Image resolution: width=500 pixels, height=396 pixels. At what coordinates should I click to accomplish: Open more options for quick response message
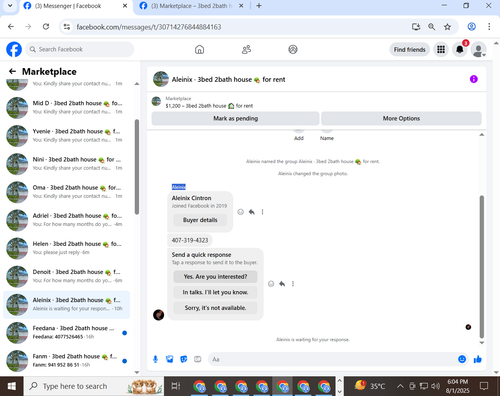[293, 284]
